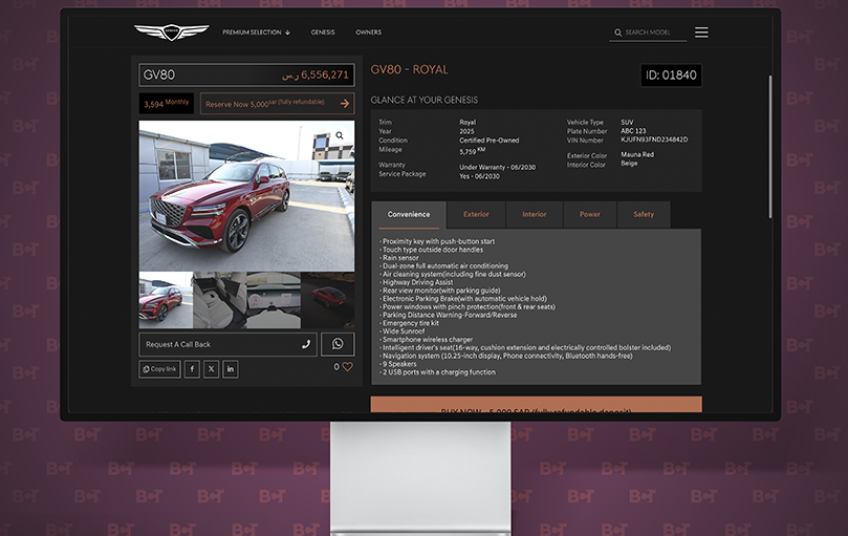Click the Wide Sunroof feature line
The image size is (848, 536).
pos(402,331)
